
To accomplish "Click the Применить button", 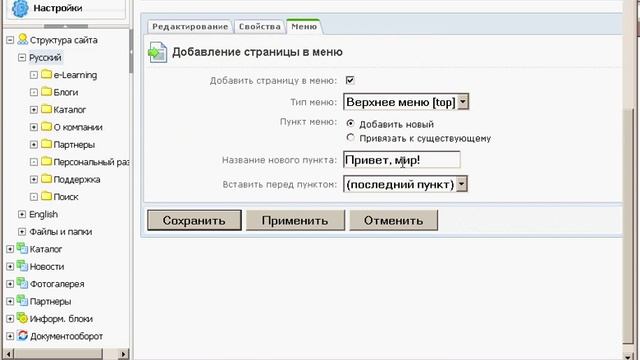I will pos(295,220).
